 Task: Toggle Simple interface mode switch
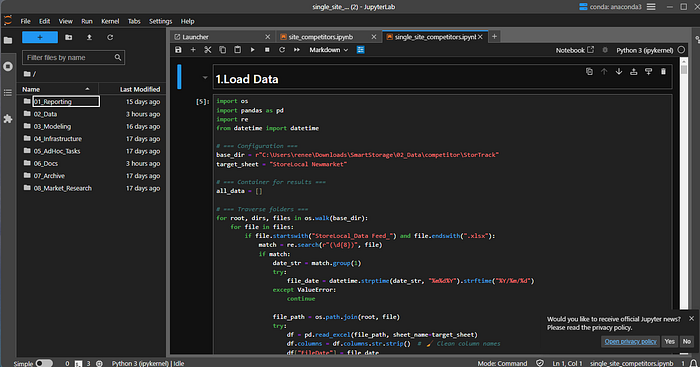coord(44,363)
